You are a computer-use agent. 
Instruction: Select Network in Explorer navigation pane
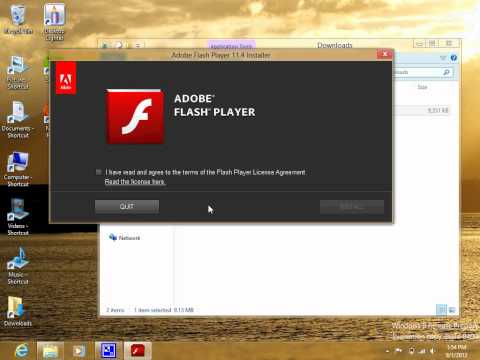tap(125, 238)
